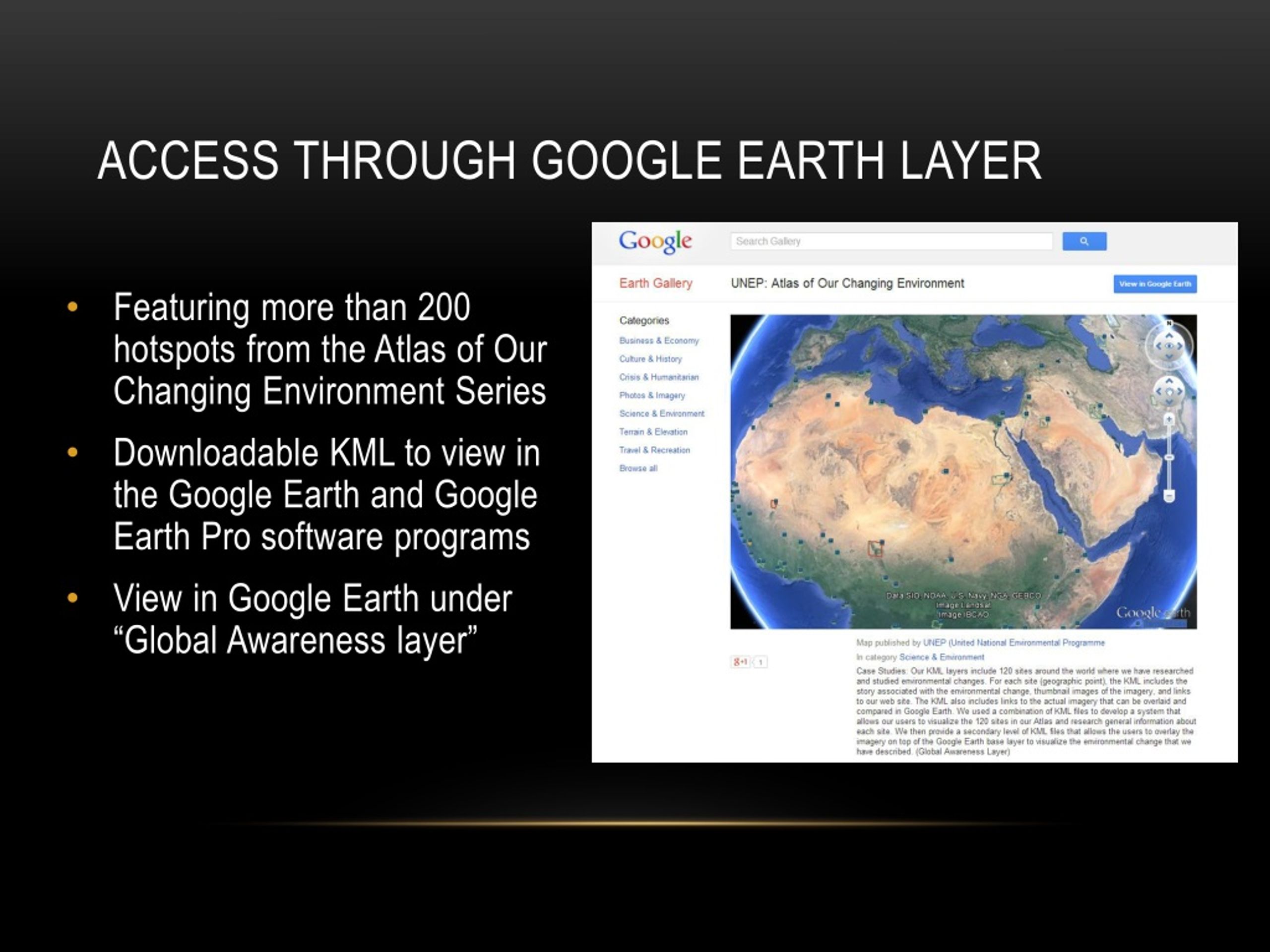Click the Google logo
The image size is (1270, 952).
(655, 241)
